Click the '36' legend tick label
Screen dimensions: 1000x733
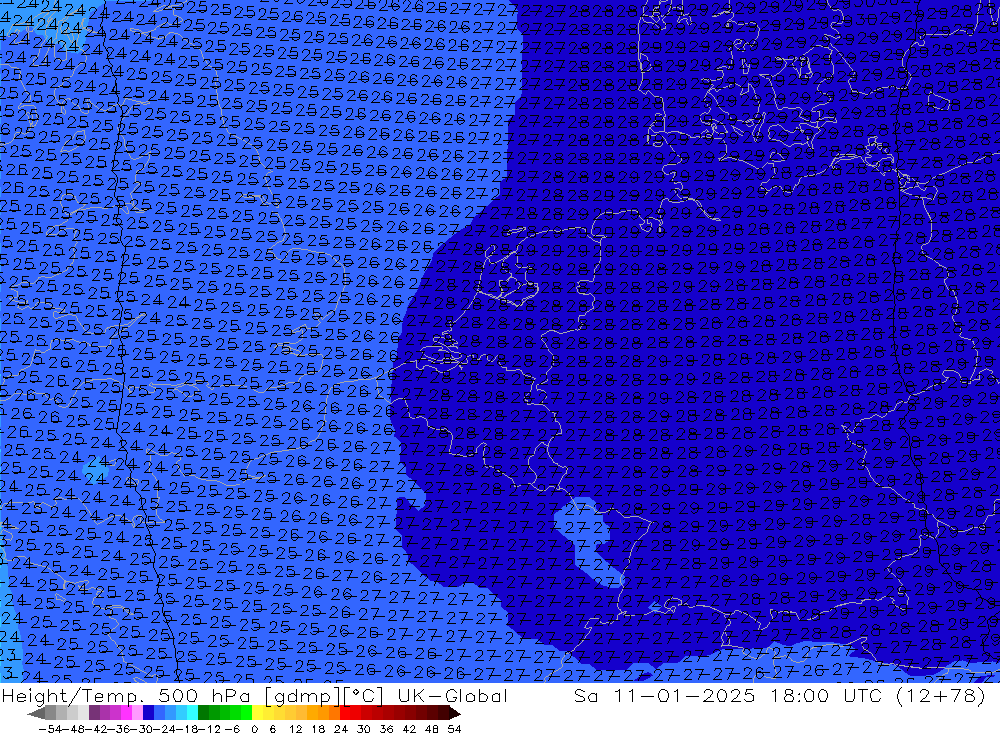click(x=386, y=729)
